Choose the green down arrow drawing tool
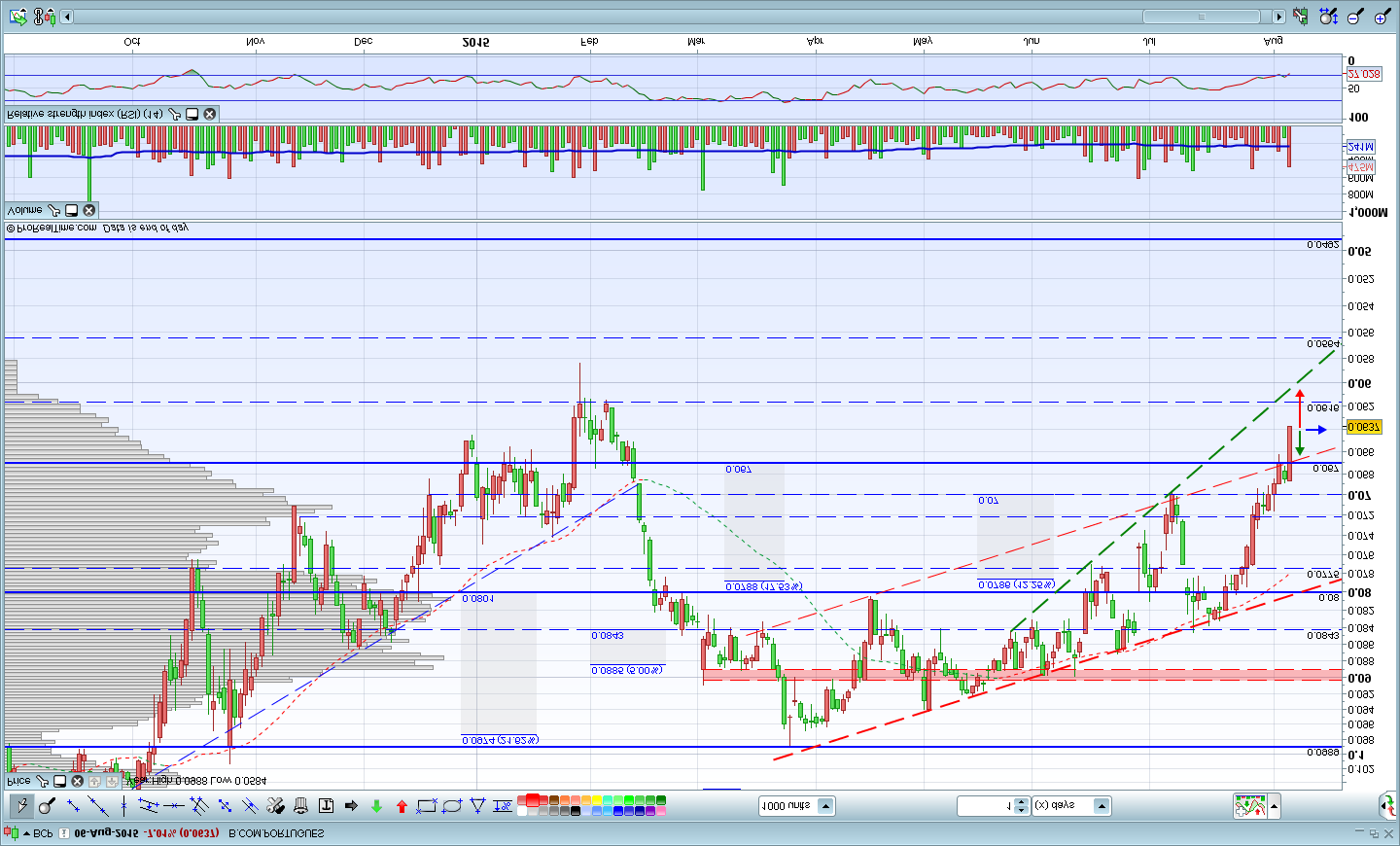 [x=376, y=806]
